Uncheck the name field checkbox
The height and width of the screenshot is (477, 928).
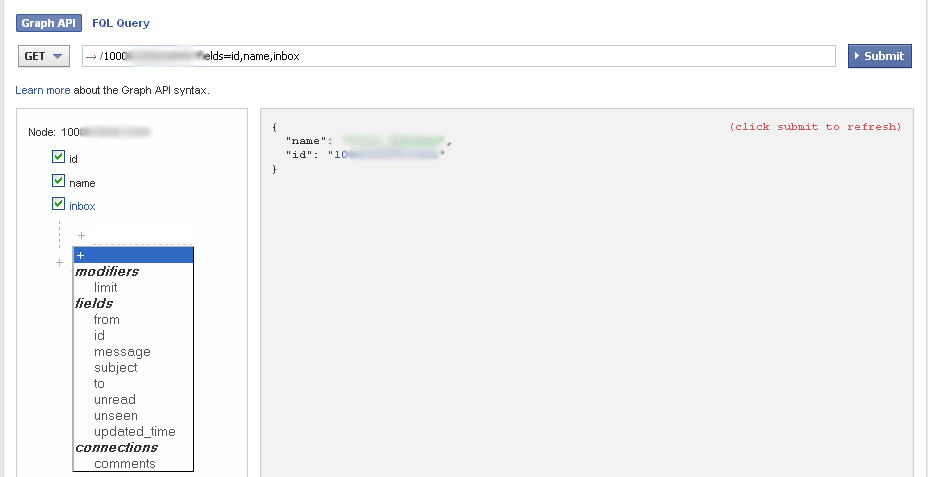tap(58, 181)
